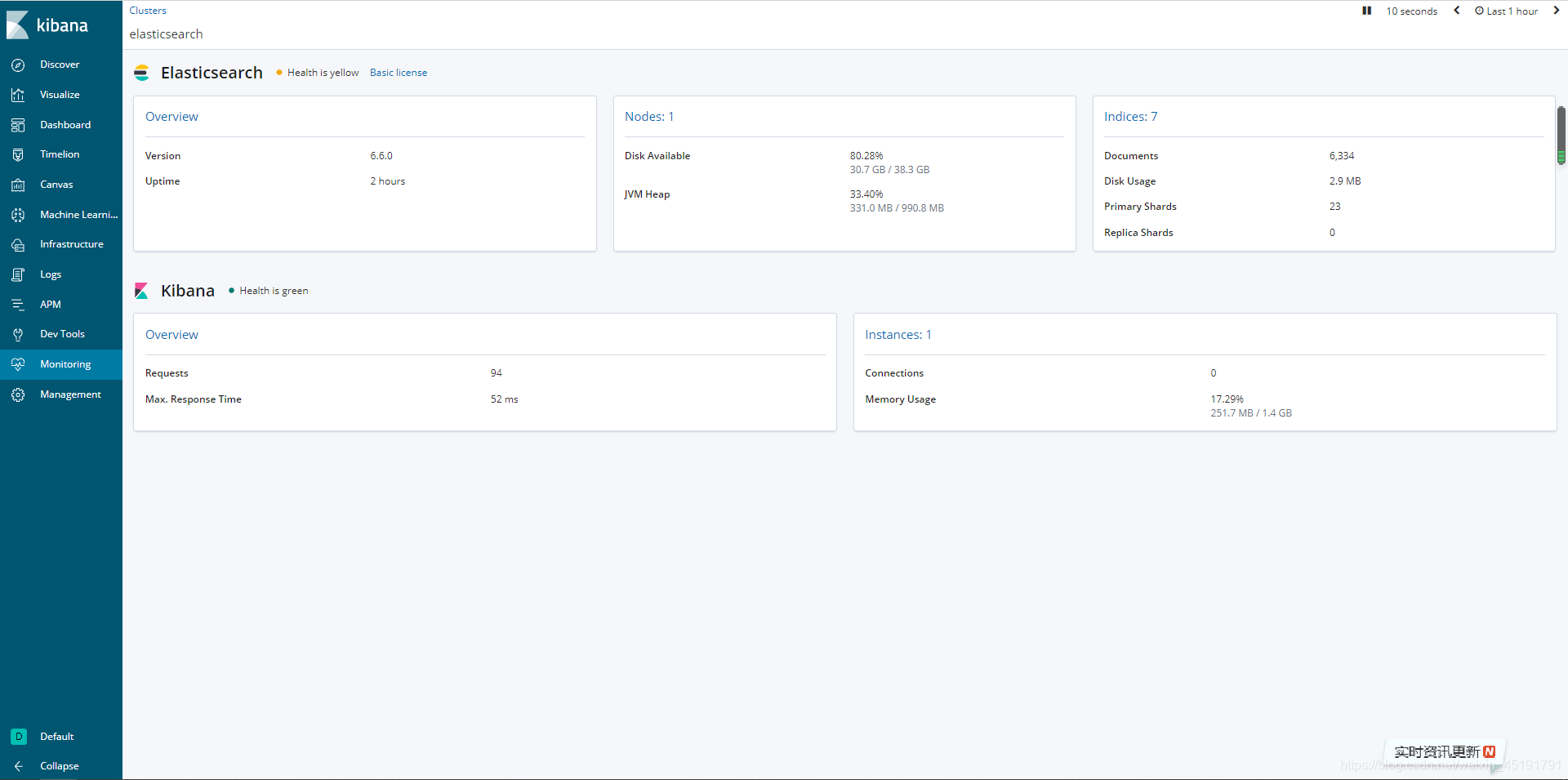
Task: Go to Timelion menu item
Action: click(60, 154)
